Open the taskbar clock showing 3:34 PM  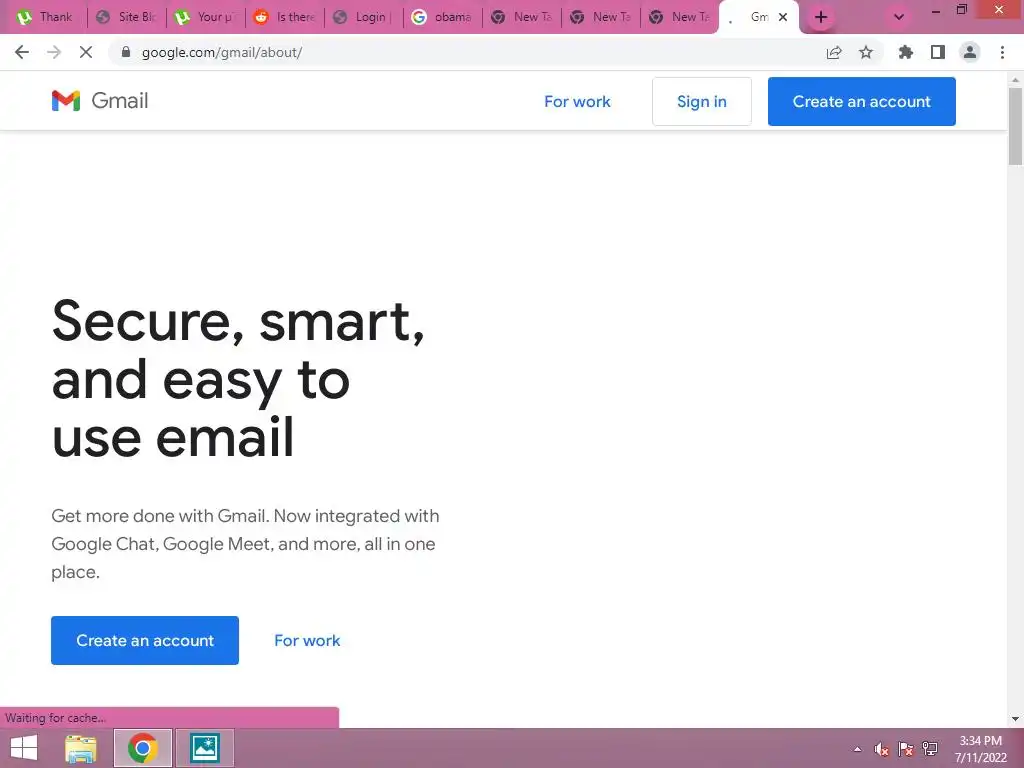pyautogui.click(x=980, y=749)
